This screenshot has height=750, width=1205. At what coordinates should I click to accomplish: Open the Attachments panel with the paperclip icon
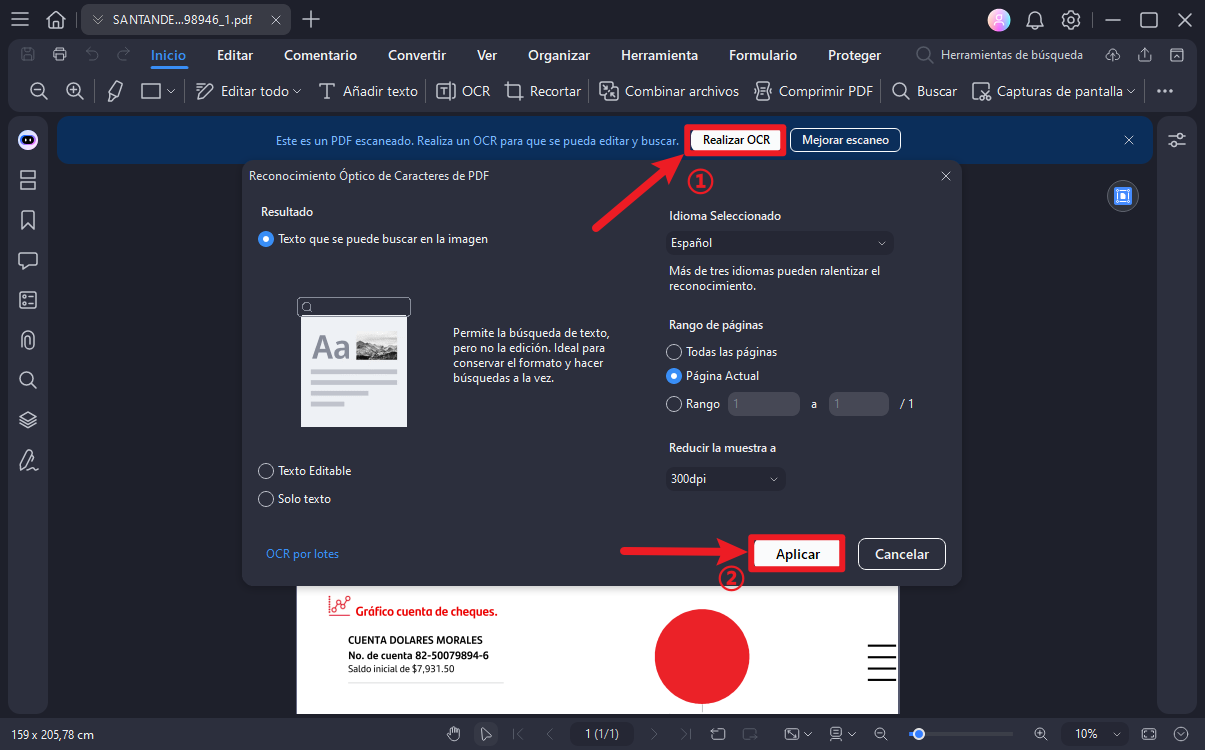(27, 340)
